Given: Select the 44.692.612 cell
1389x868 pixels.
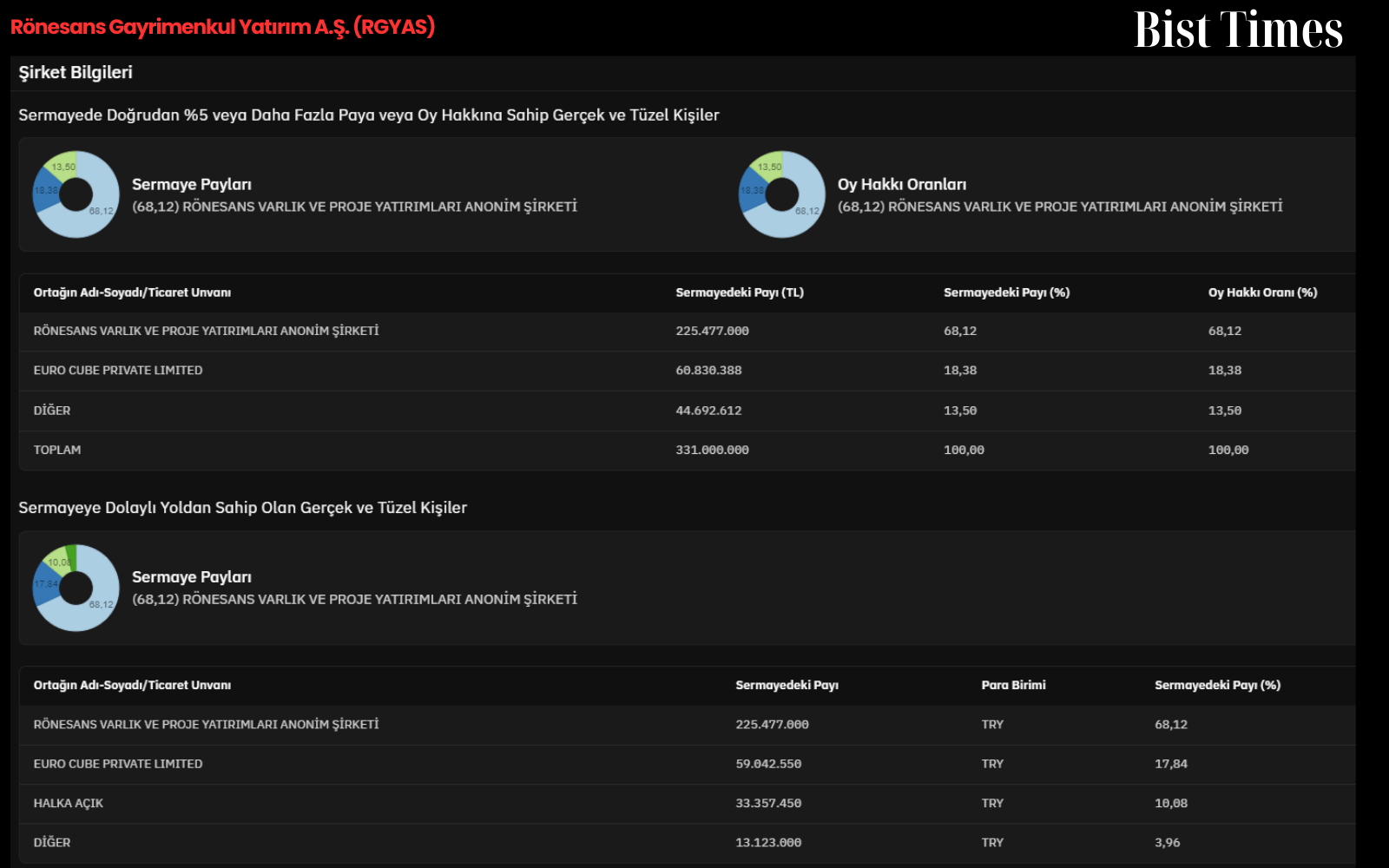Looking at the screenshot, I should point(708,411).
